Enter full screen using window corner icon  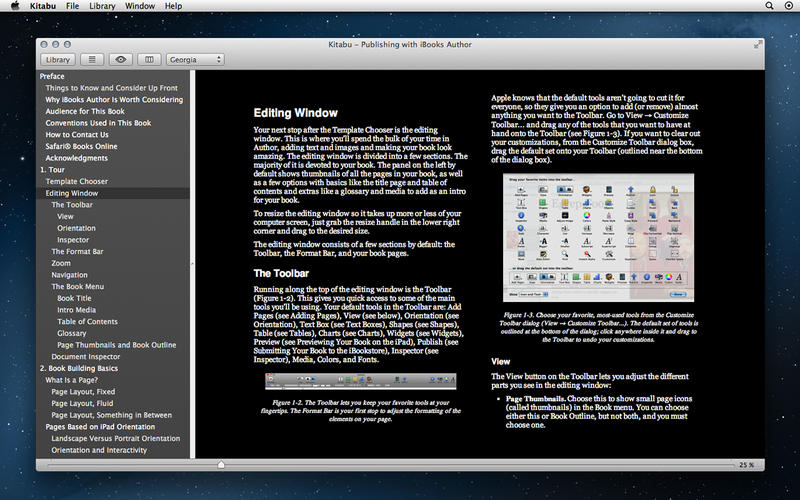coord(758,45)
